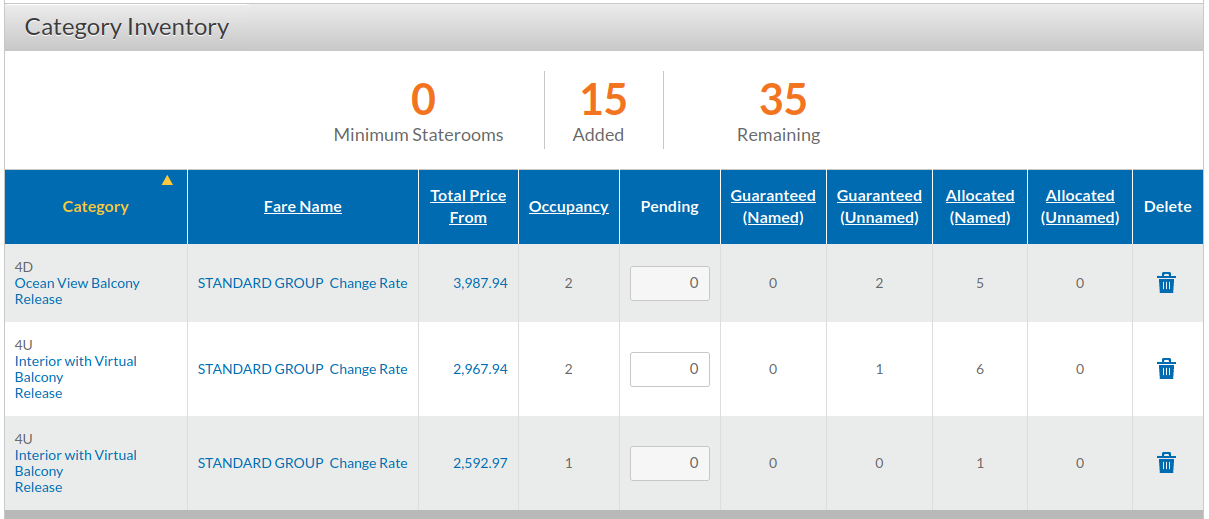The image size is (1209, 519).
Task: Click Pending field in 2,592.97 row
Action: pyautogui.click(x=670, y=463)
